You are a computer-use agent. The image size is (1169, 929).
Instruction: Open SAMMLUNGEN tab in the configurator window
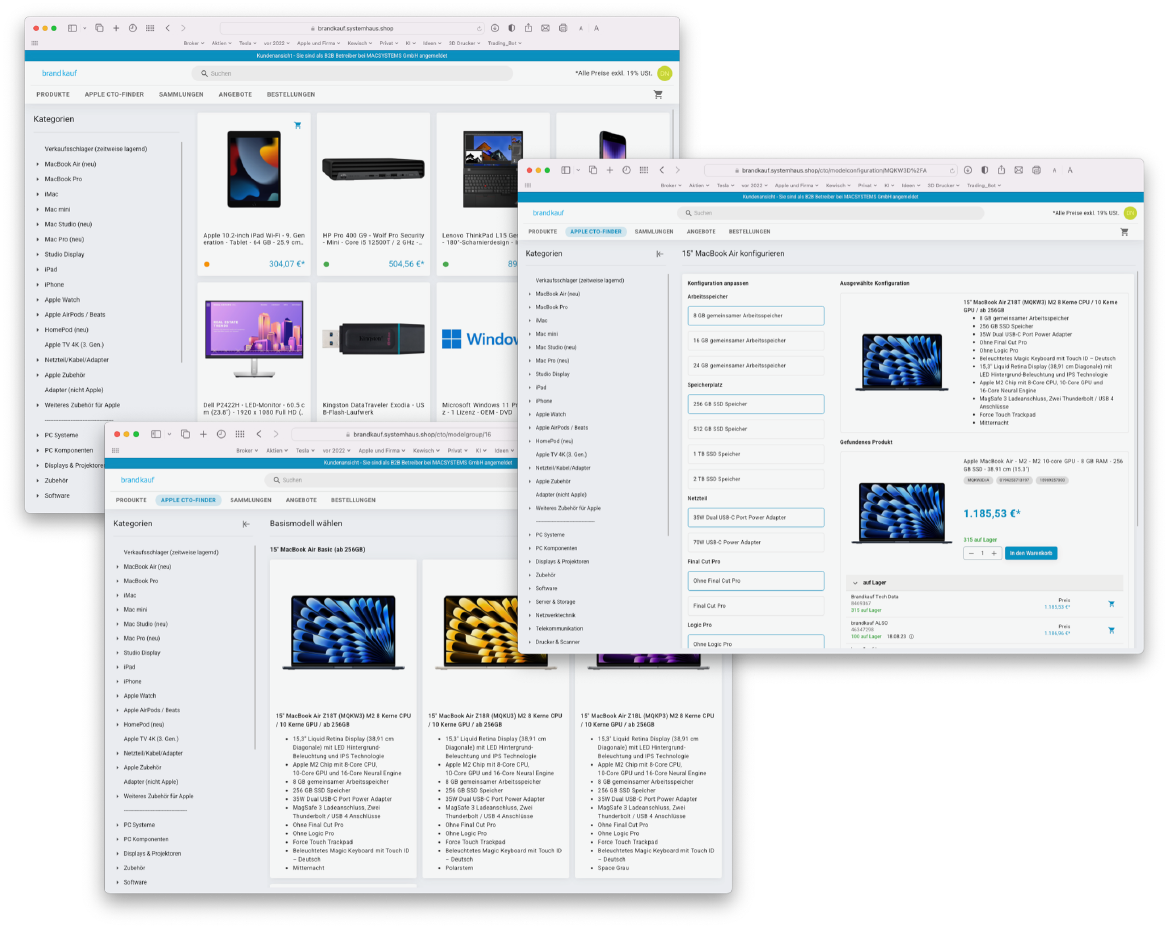pos(654,232)
